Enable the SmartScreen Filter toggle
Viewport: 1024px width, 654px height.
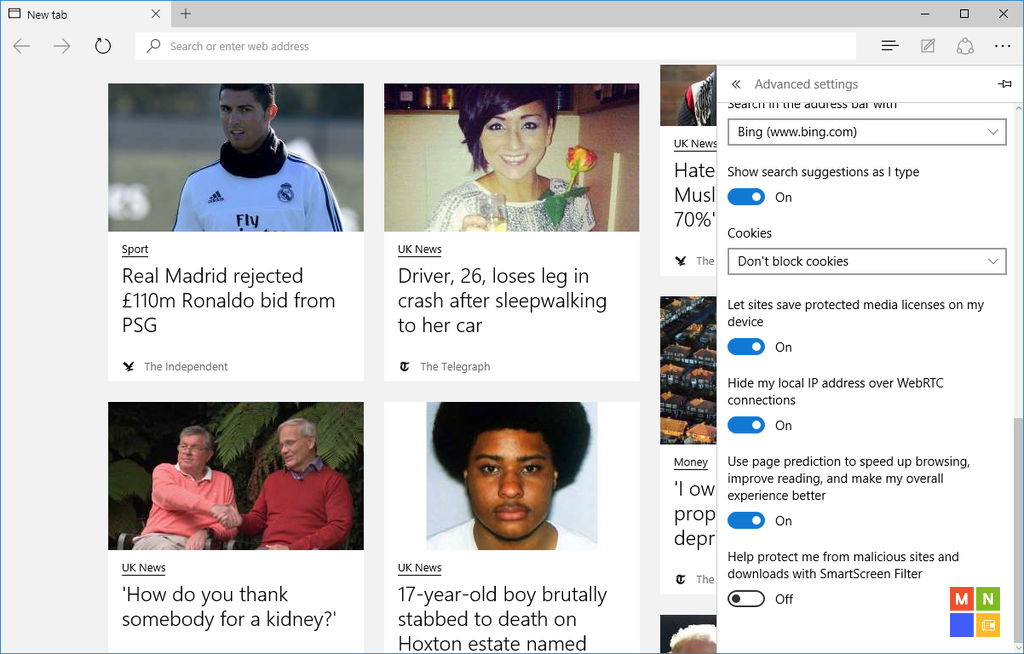click(x=746, y=599)
